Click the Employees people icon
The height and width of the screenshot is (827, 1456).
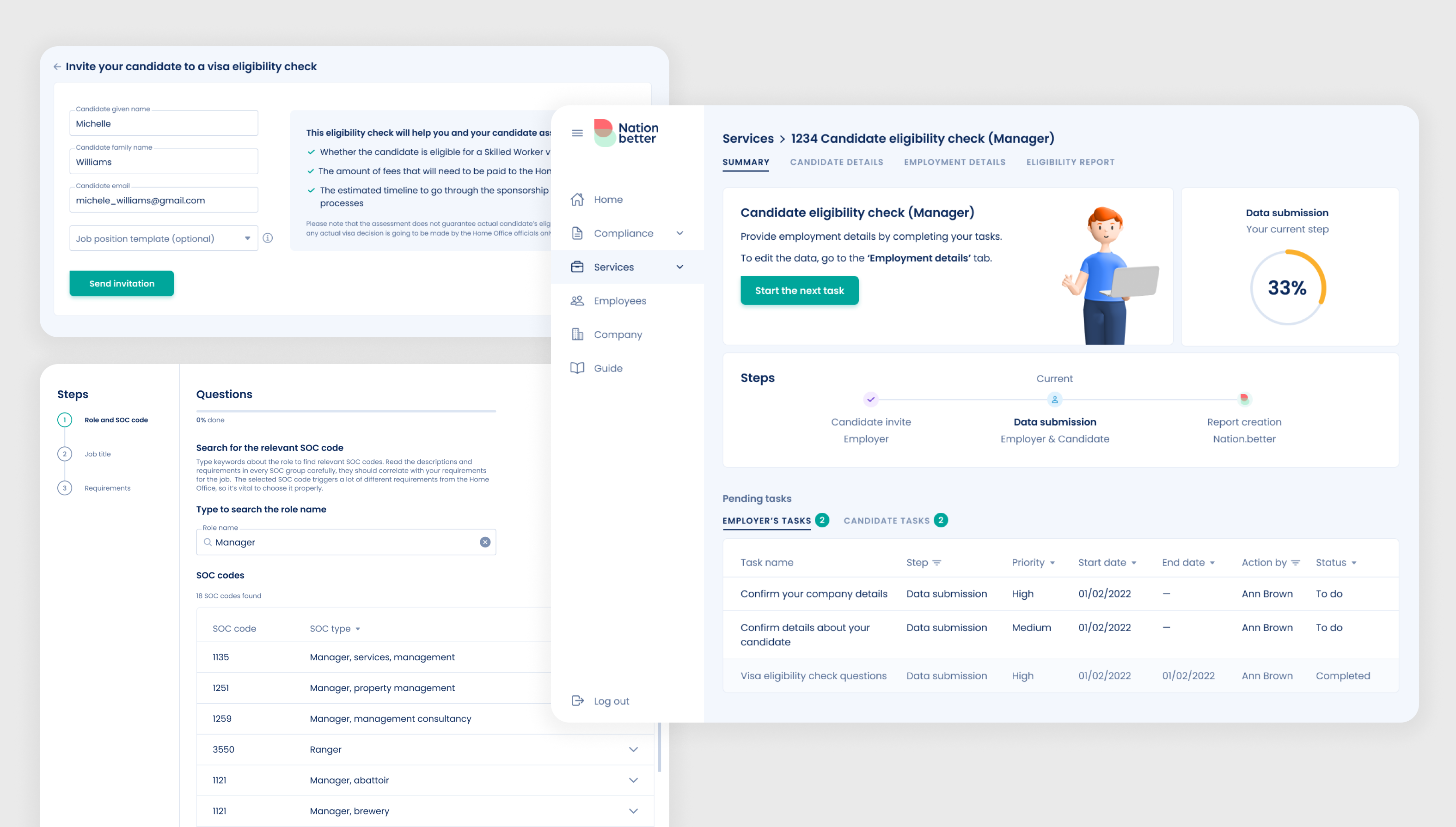[577, 300]
